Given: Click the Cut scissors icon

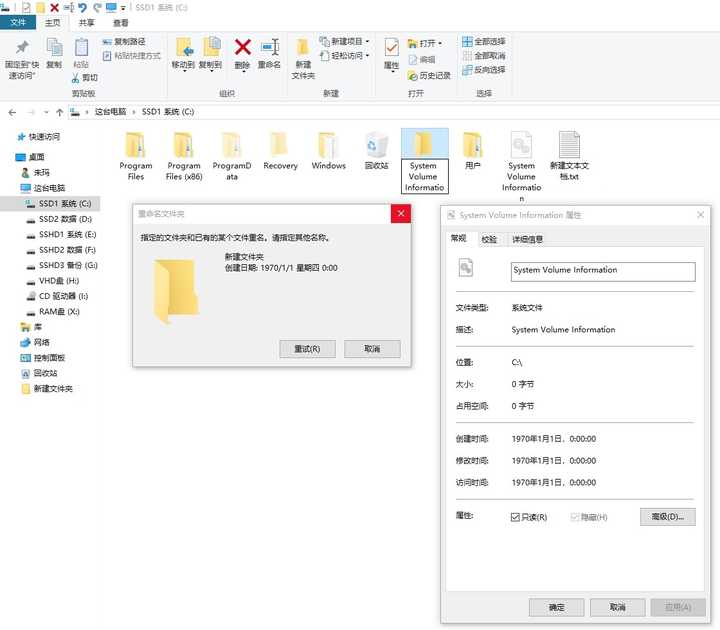Looking at the screenshot, I should (75, 78).
